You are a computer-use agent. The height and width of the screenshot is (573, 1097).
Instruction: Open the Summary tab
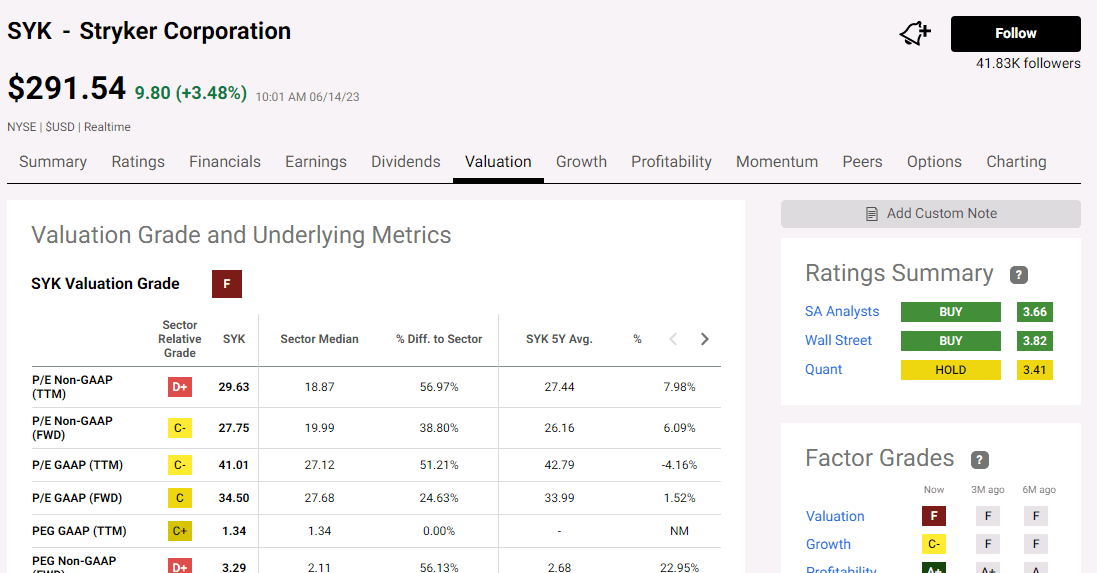click(53, 162)
